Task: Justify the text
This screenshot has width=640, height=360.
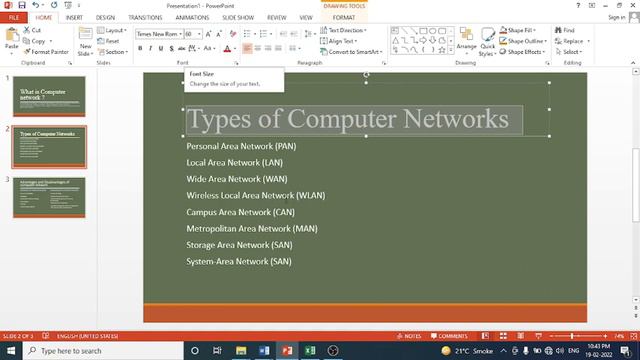Action: [278, 49]
